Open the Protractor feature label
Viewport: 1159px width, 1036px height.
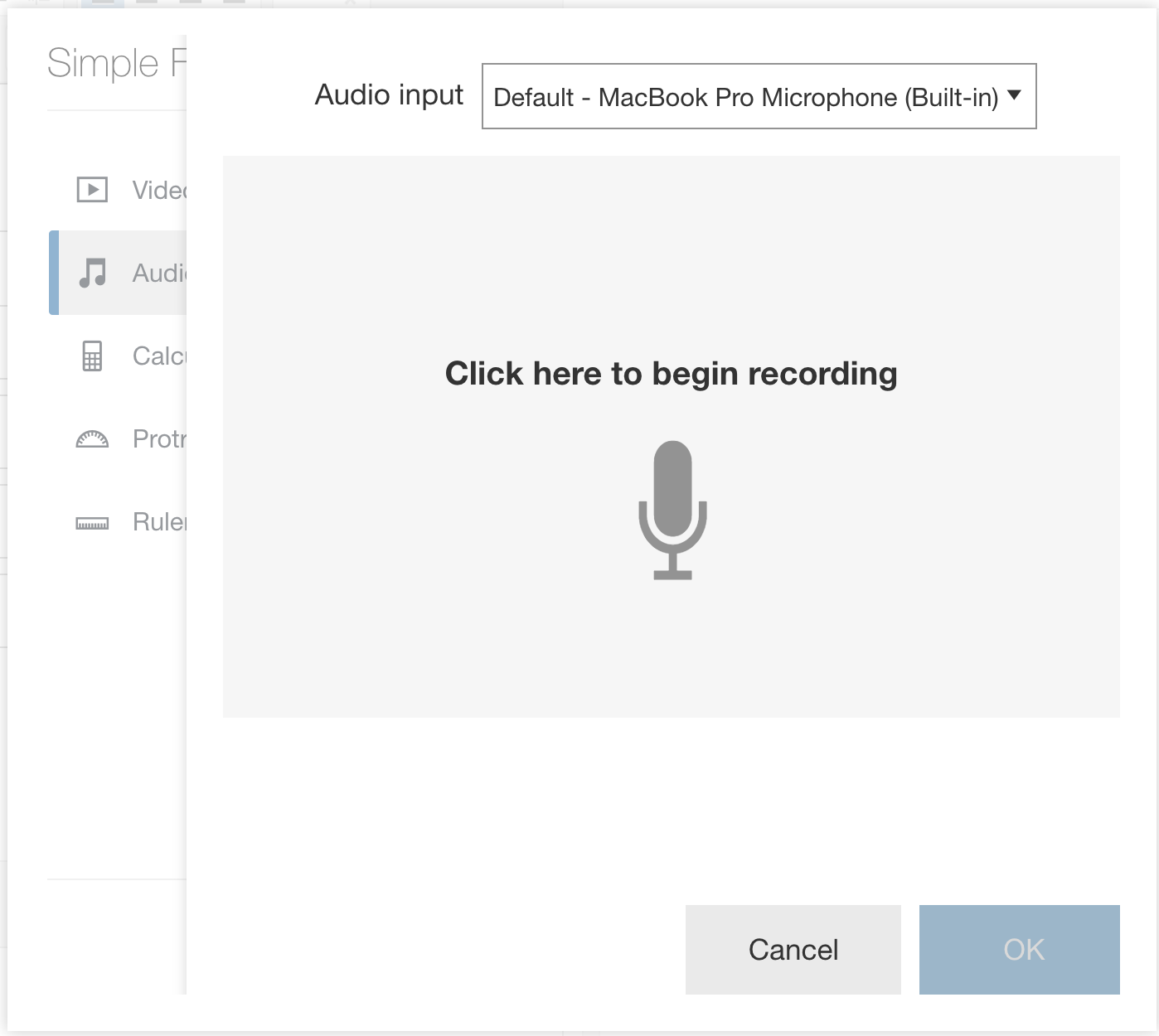tap(159, 438)
